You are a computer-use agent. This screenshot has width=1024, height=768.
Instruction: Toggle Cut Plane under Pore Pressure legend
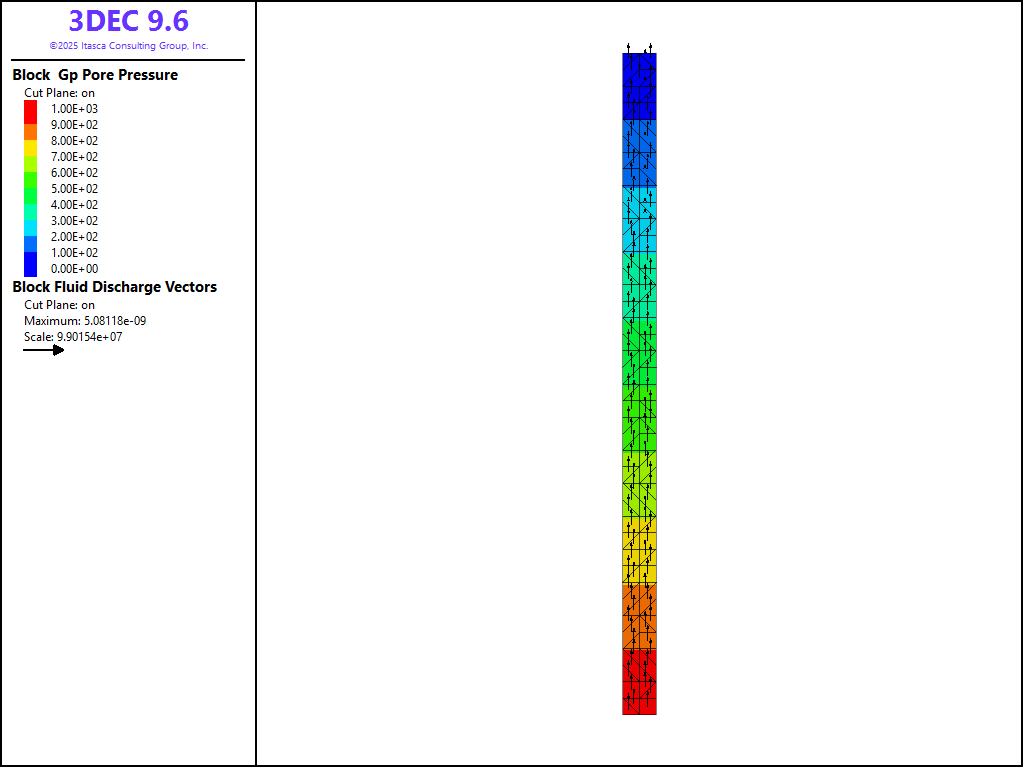coord(59,93)
